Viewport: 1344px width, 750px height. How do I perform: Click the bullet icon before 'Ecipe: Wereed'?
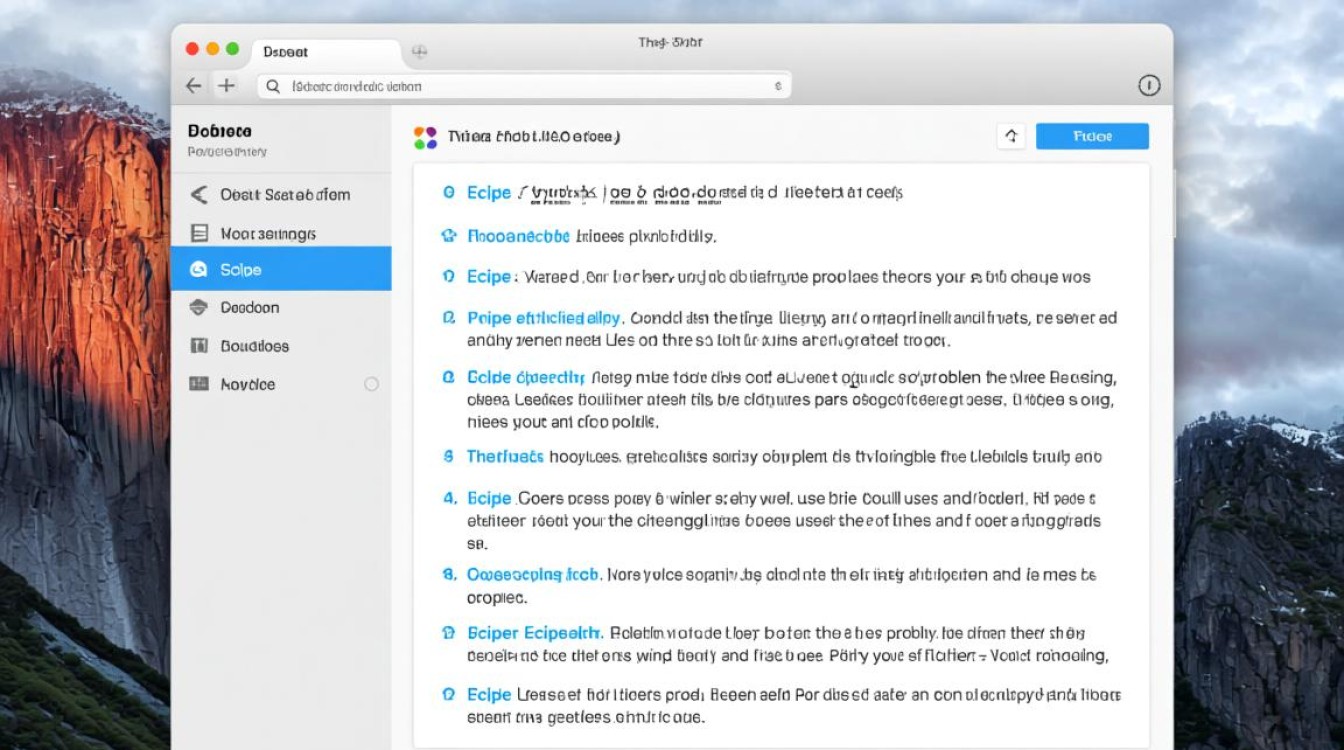449,277
